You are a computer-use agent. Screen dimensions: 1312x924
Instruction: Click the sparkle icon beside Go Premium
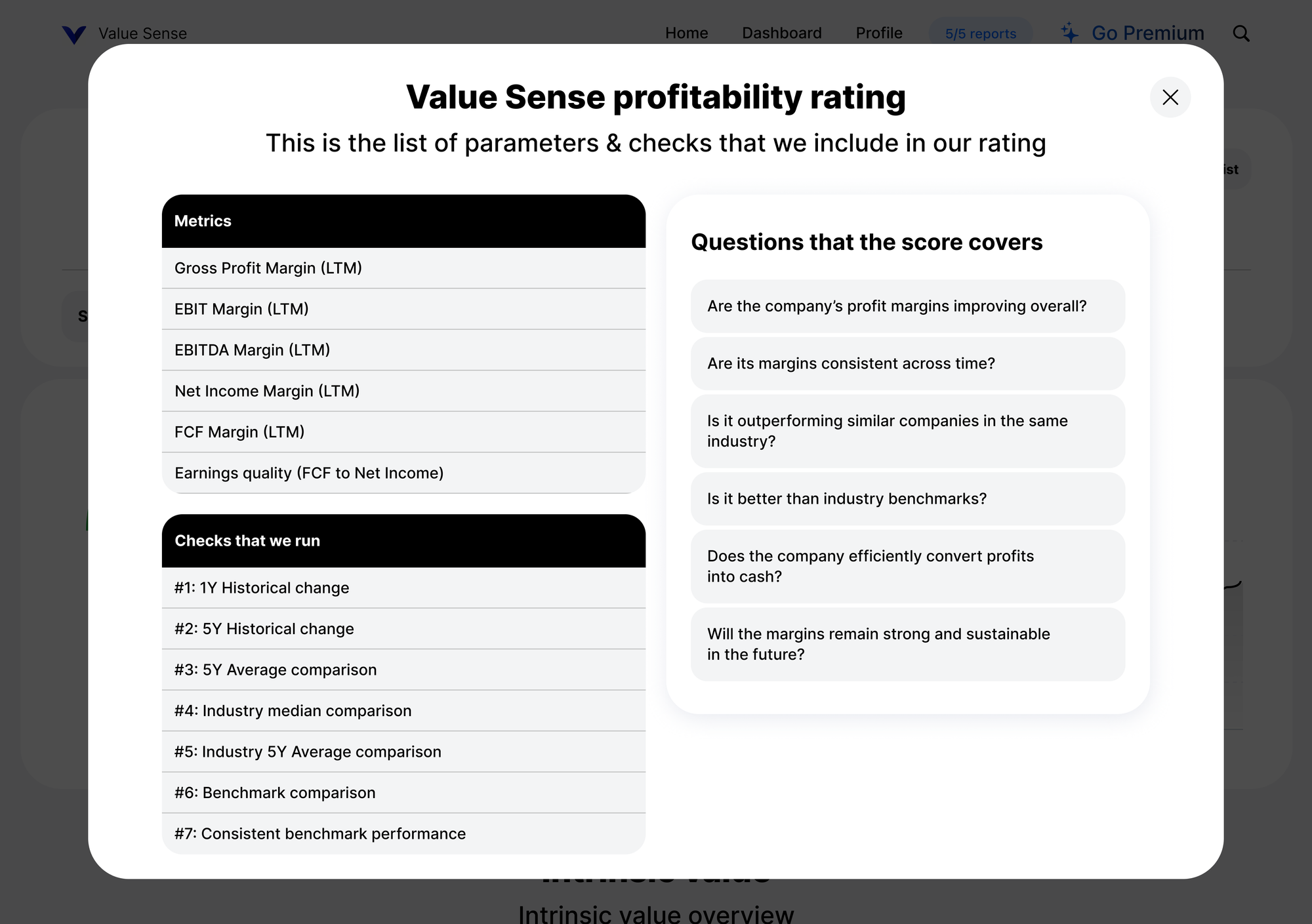(x=1069, y=30)
